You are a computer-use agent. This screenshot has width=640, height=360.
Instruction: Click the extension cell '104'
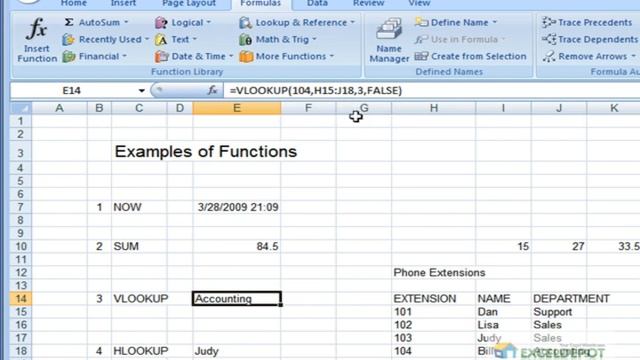(x=433, y=351)
